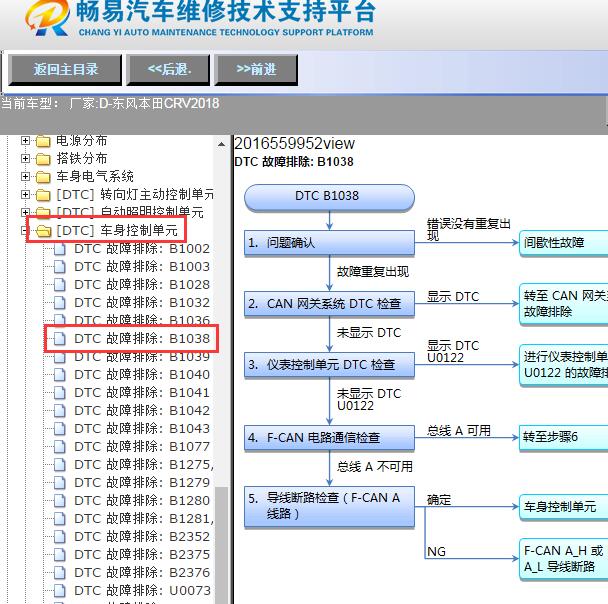Image resolution: width=608 pixels, height=604 pixels.
Task: Collapse the [DTC] 车身控制单元 node
Action: click(x=25, y=231)
